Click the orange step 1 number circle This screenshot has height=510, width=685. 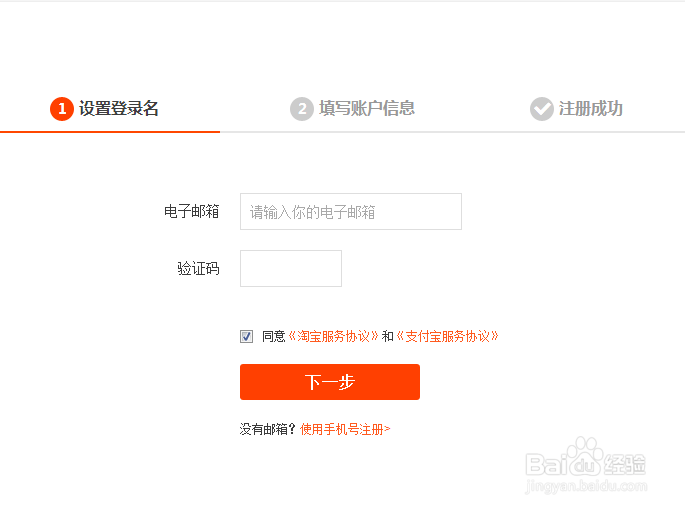click(62, 109)
